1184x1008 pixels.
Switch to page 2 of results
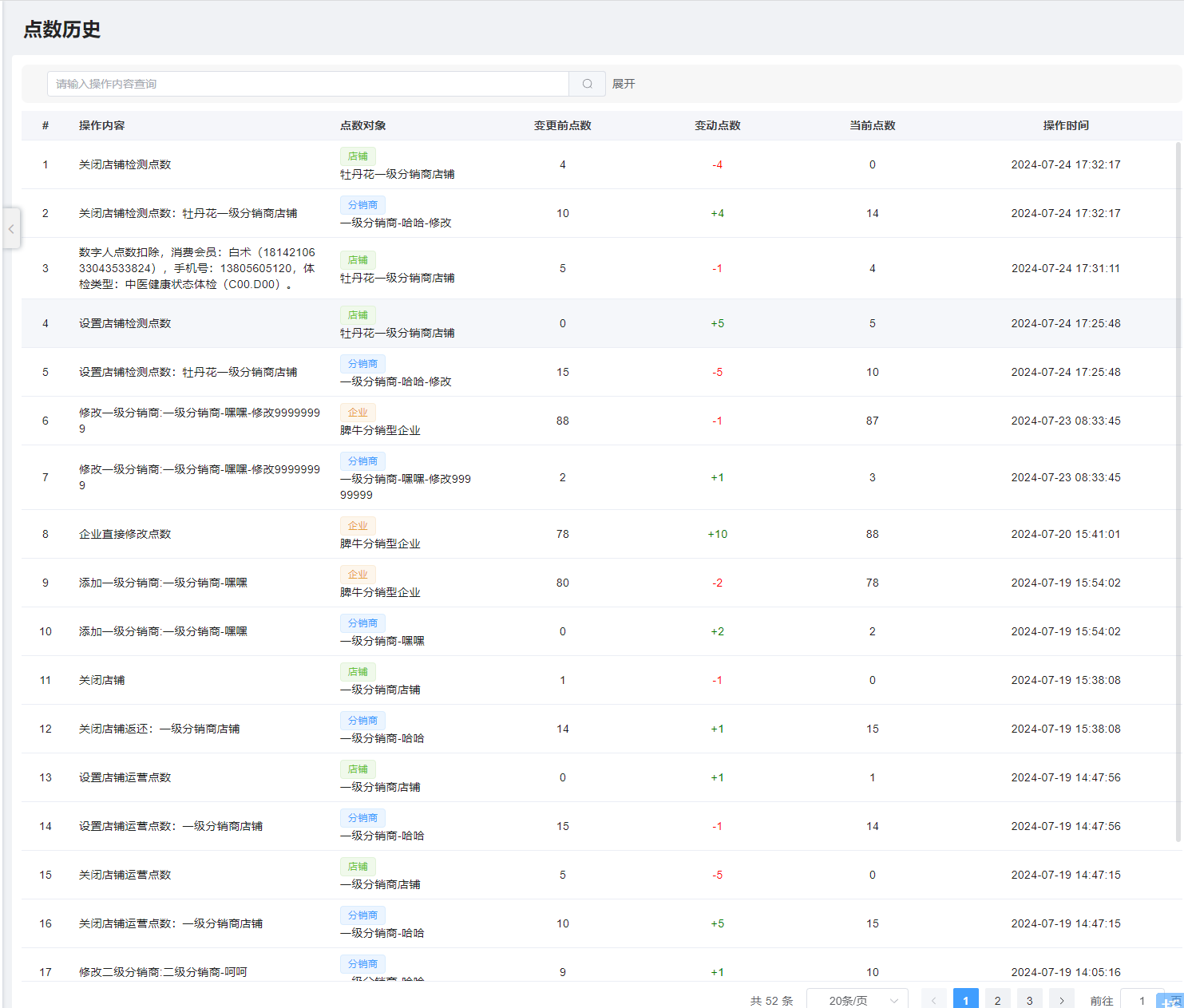coord(997,1000)
